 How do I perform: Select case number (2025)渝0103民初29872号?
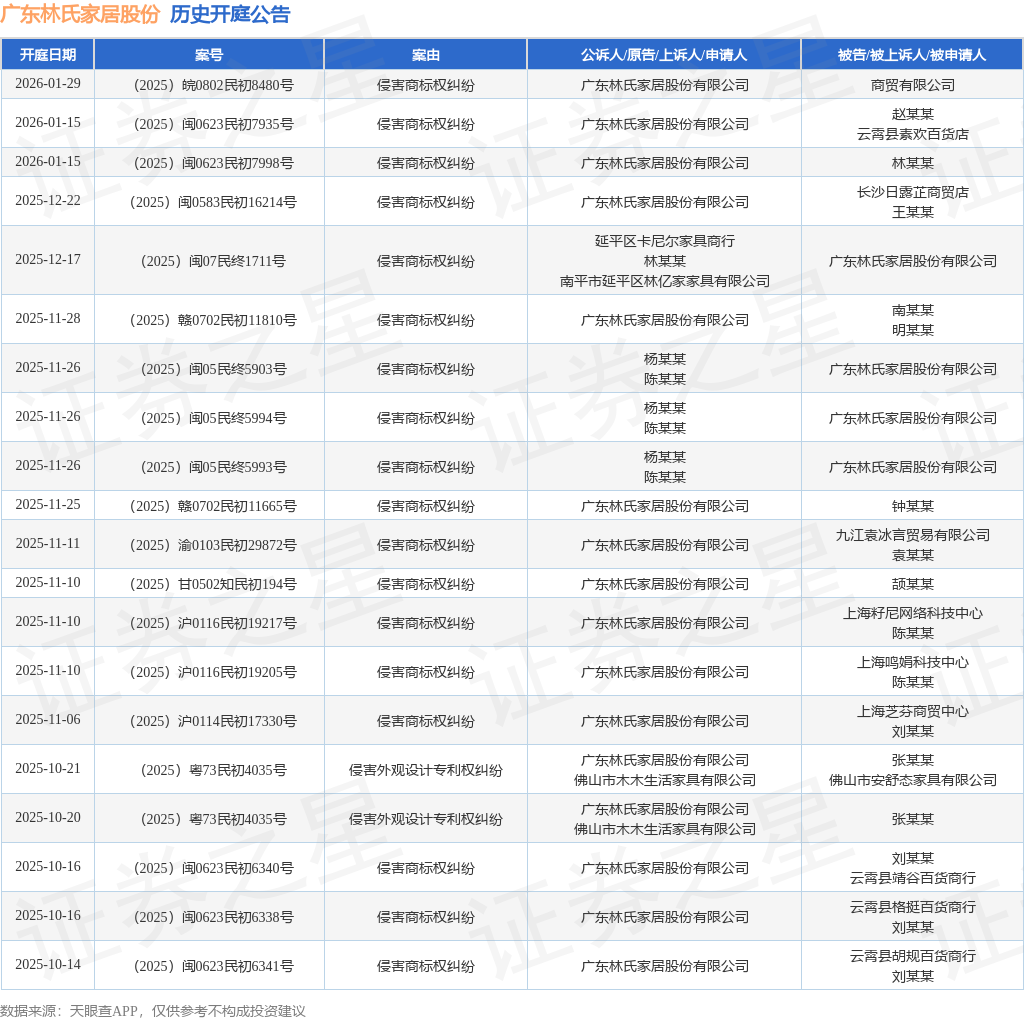(213, 545)
